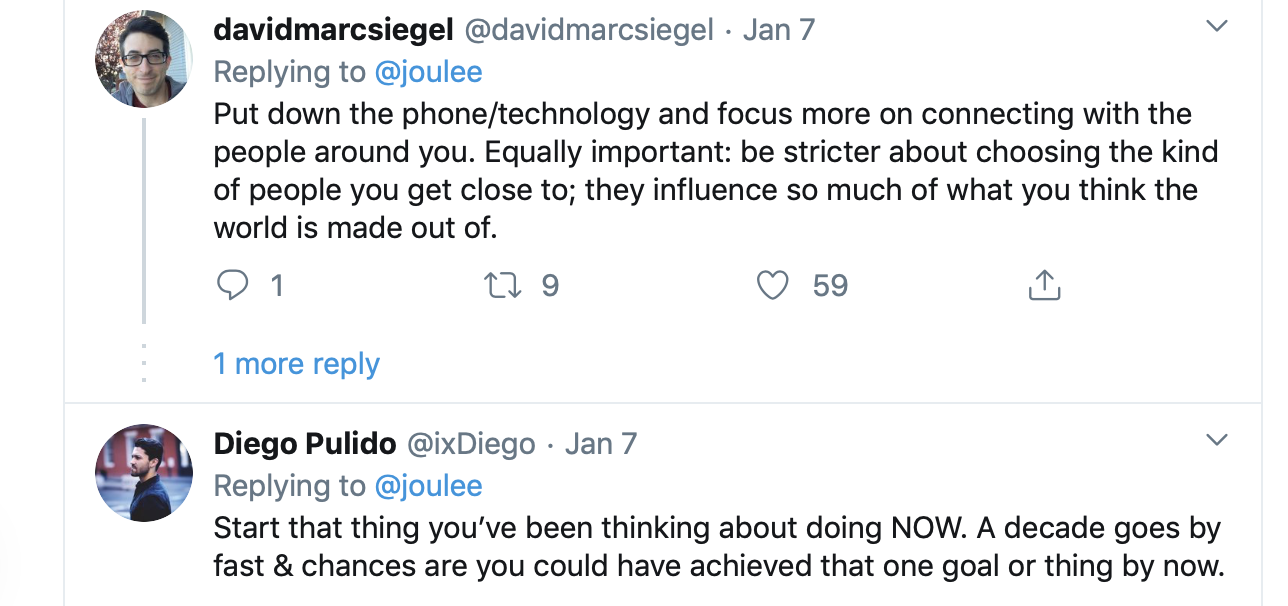Screen dimensions: 1288x606
Task: Open davidmarcsiegel's profile picture
Action: click(x=144, y=60)
